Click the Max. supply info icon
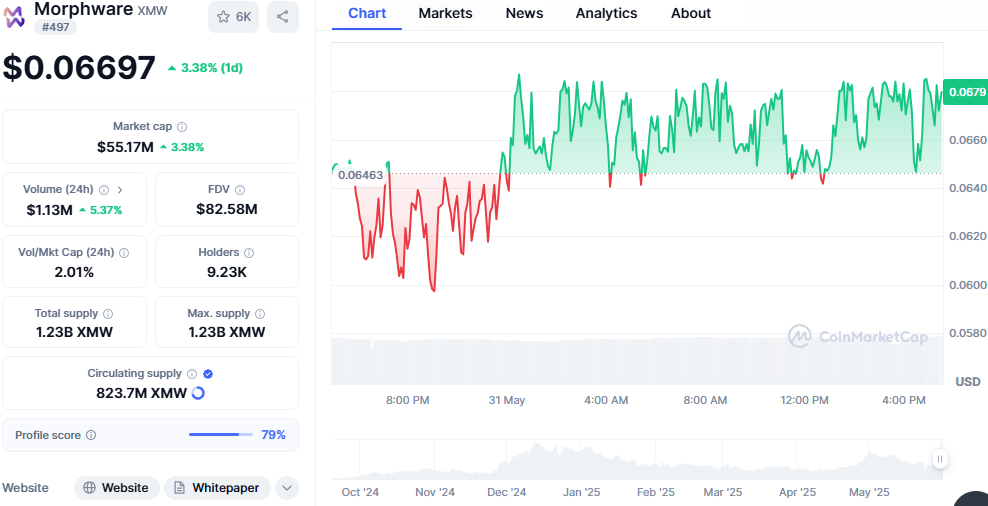The height and width of the screenshot is (506, 988). click(x=260, y=314)
